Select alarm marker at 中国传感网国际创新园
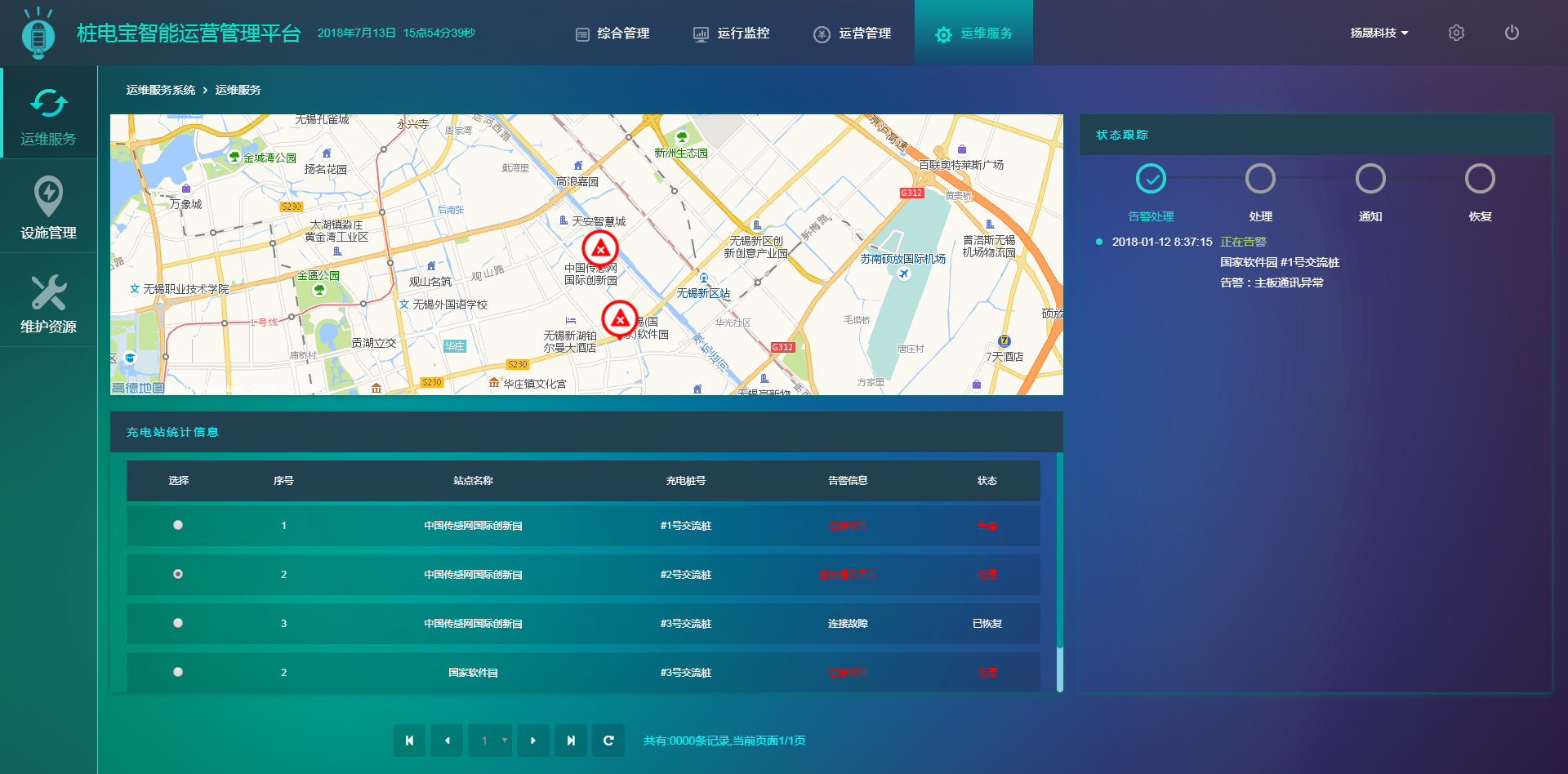The height and width of the screenshot is (774, 1568). (x=600, y=248)
